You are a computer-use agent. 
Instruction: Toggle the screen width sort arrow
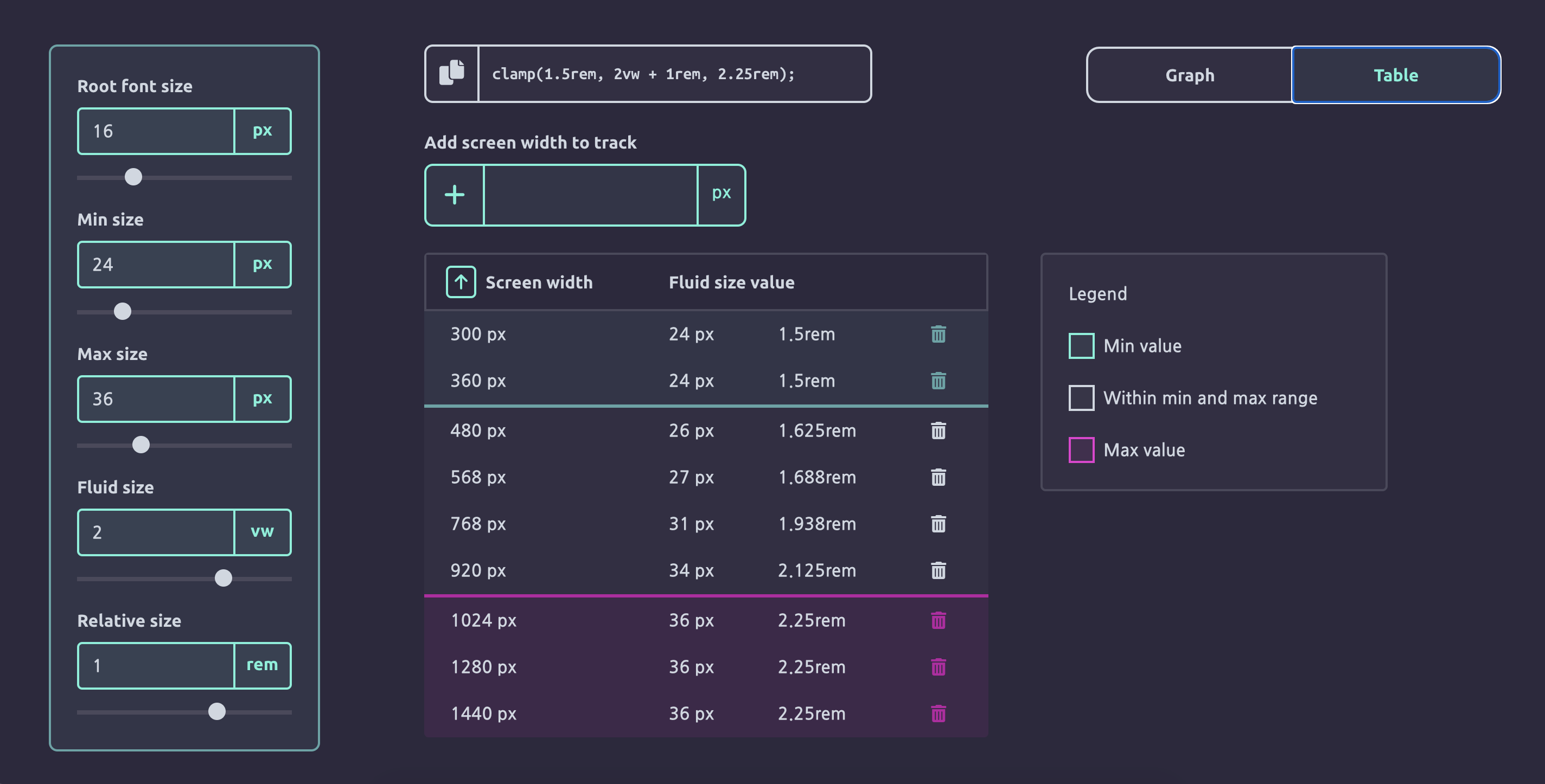(461, 282)
